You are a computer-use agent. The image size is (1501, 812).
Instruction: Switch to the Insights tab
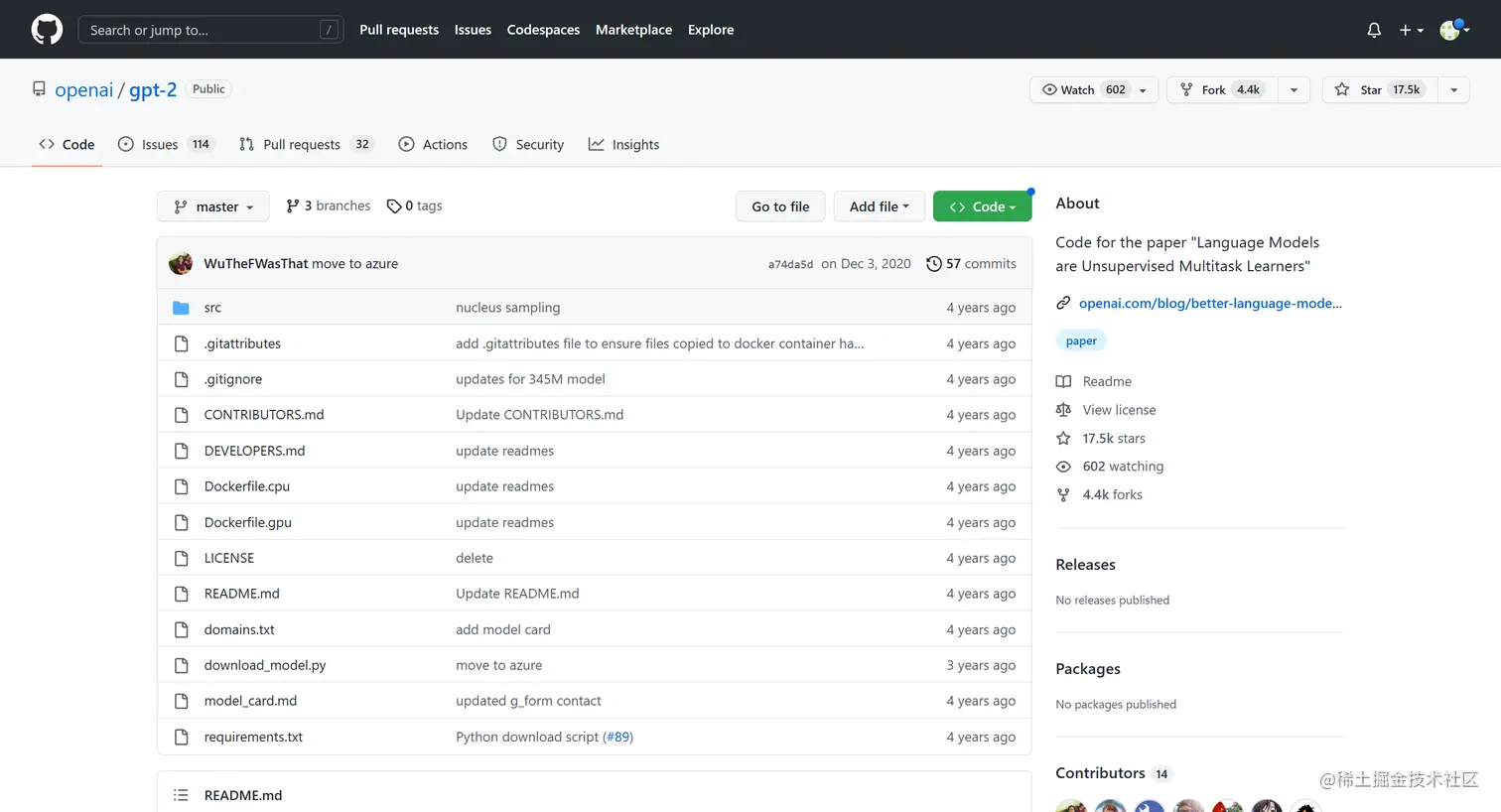(x=623, y=145)
